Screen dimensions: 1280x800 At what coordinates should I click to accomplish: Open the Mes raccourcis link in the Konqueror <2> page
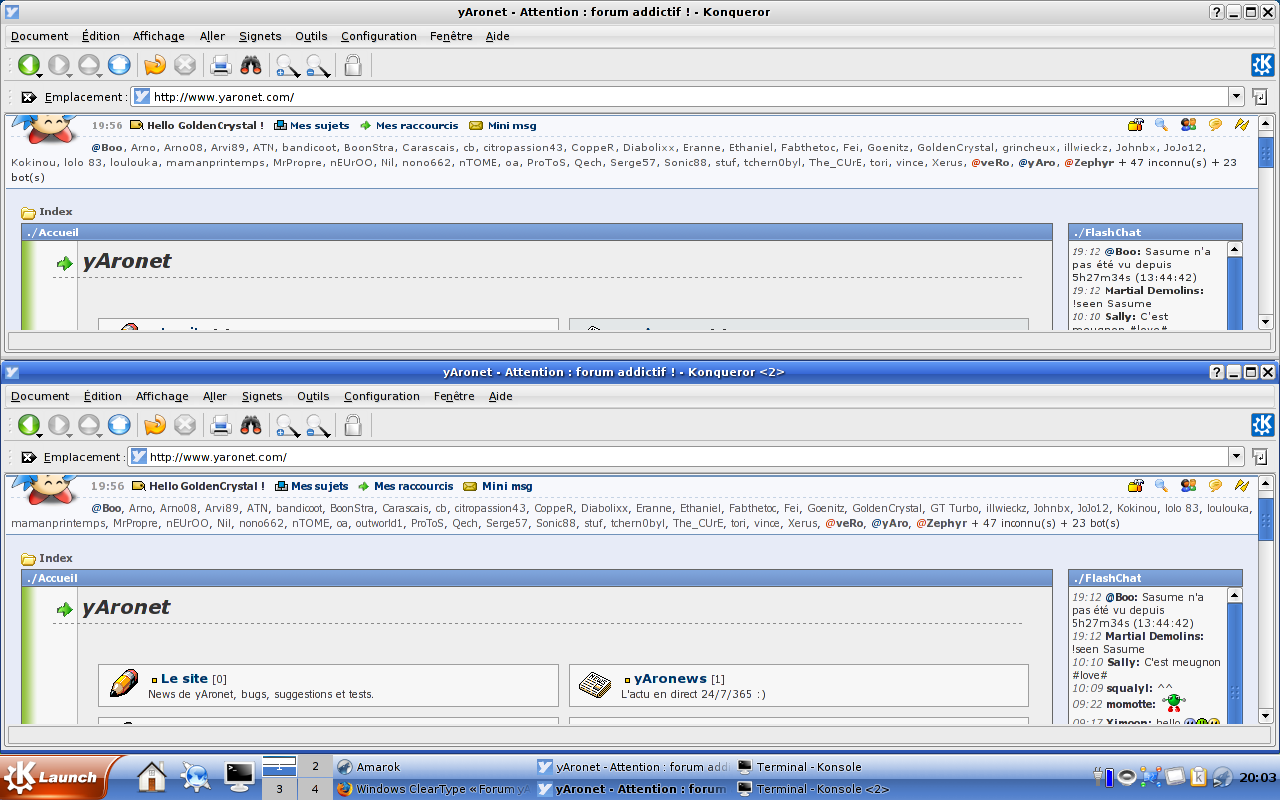413,486
